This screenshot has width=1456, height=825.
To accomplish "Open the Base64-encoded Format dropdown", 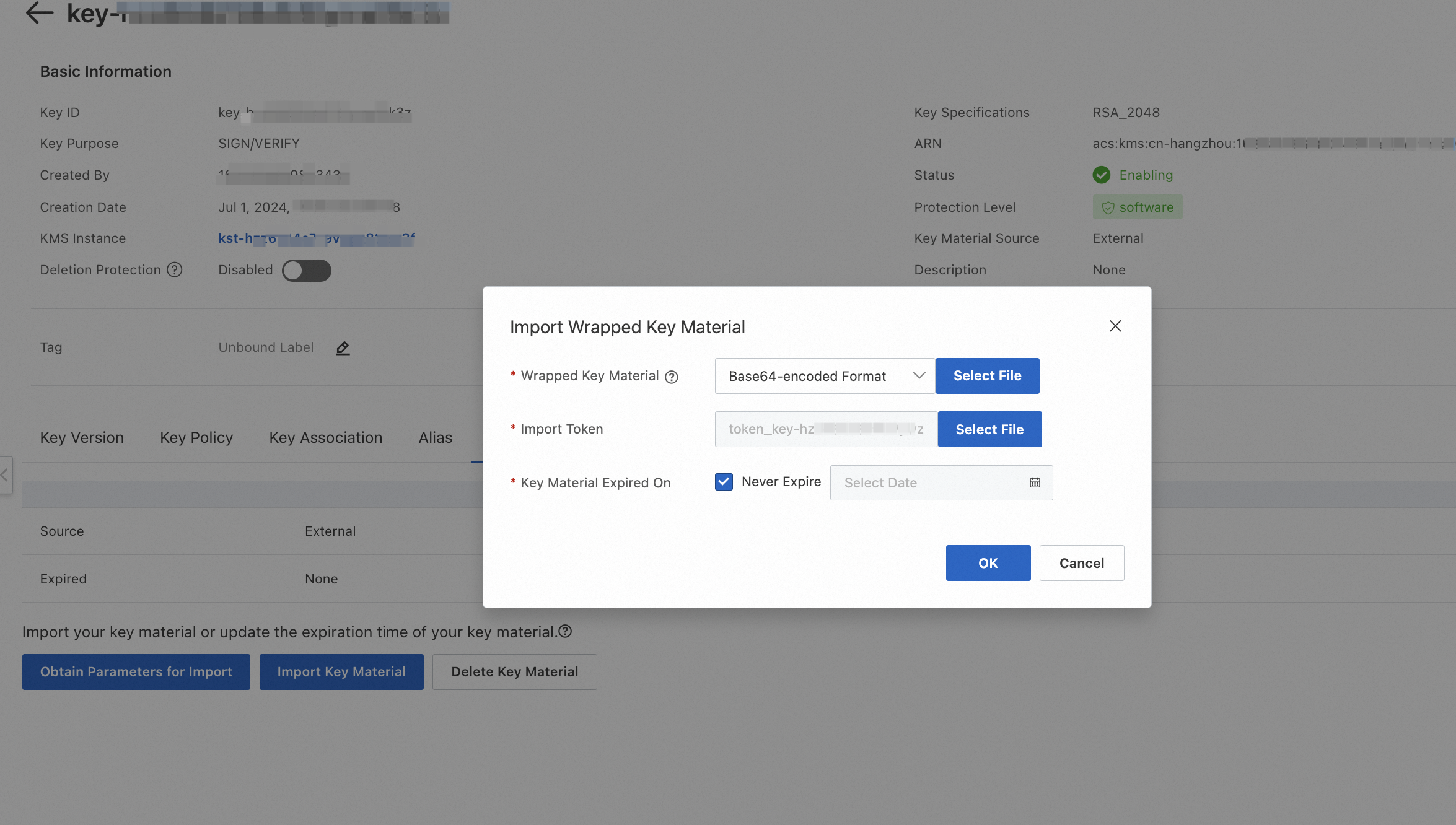I will pyautogui.click(x=824, y=376).
